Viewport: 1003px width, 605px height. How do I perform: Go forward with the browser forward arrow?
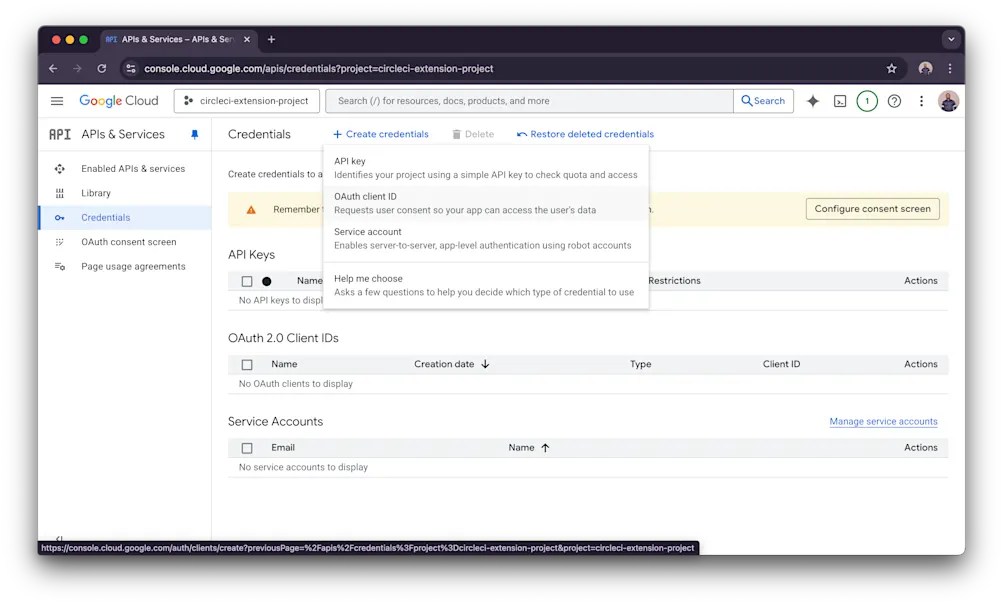point(77,68)
